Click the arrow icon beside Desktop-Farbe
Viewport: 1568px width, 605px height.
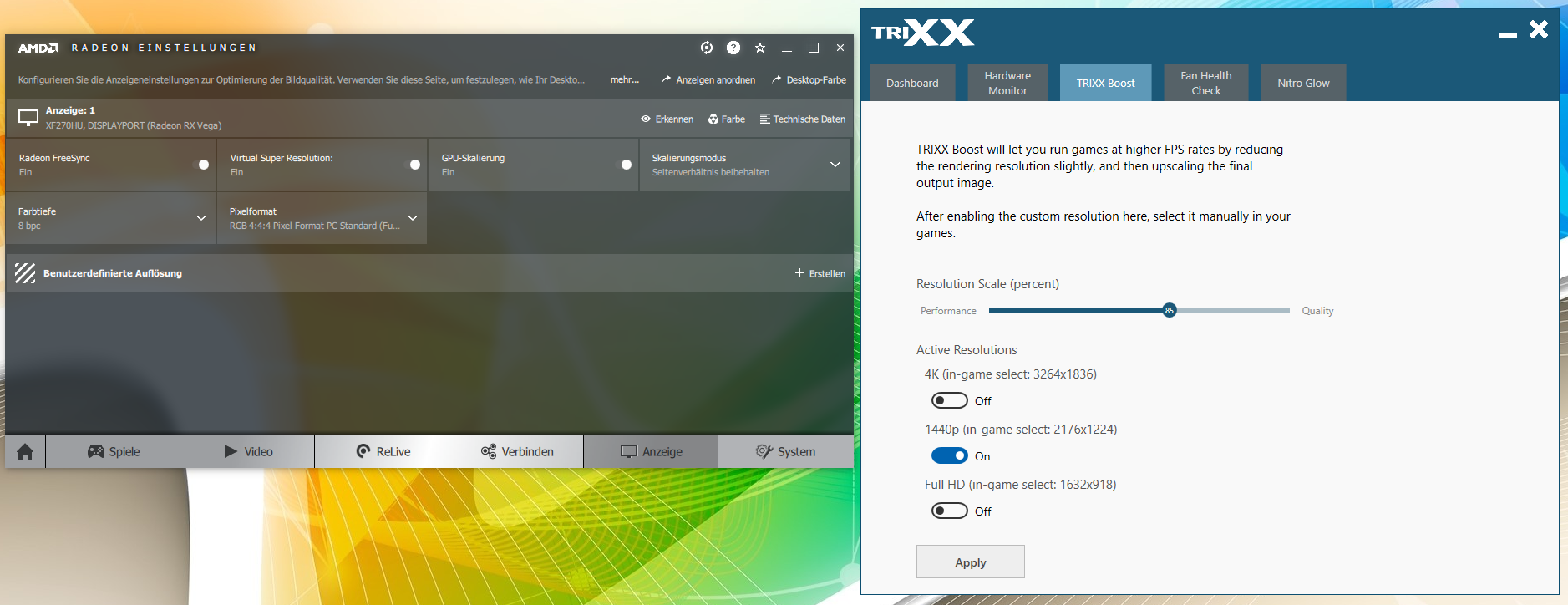[777, 80]
